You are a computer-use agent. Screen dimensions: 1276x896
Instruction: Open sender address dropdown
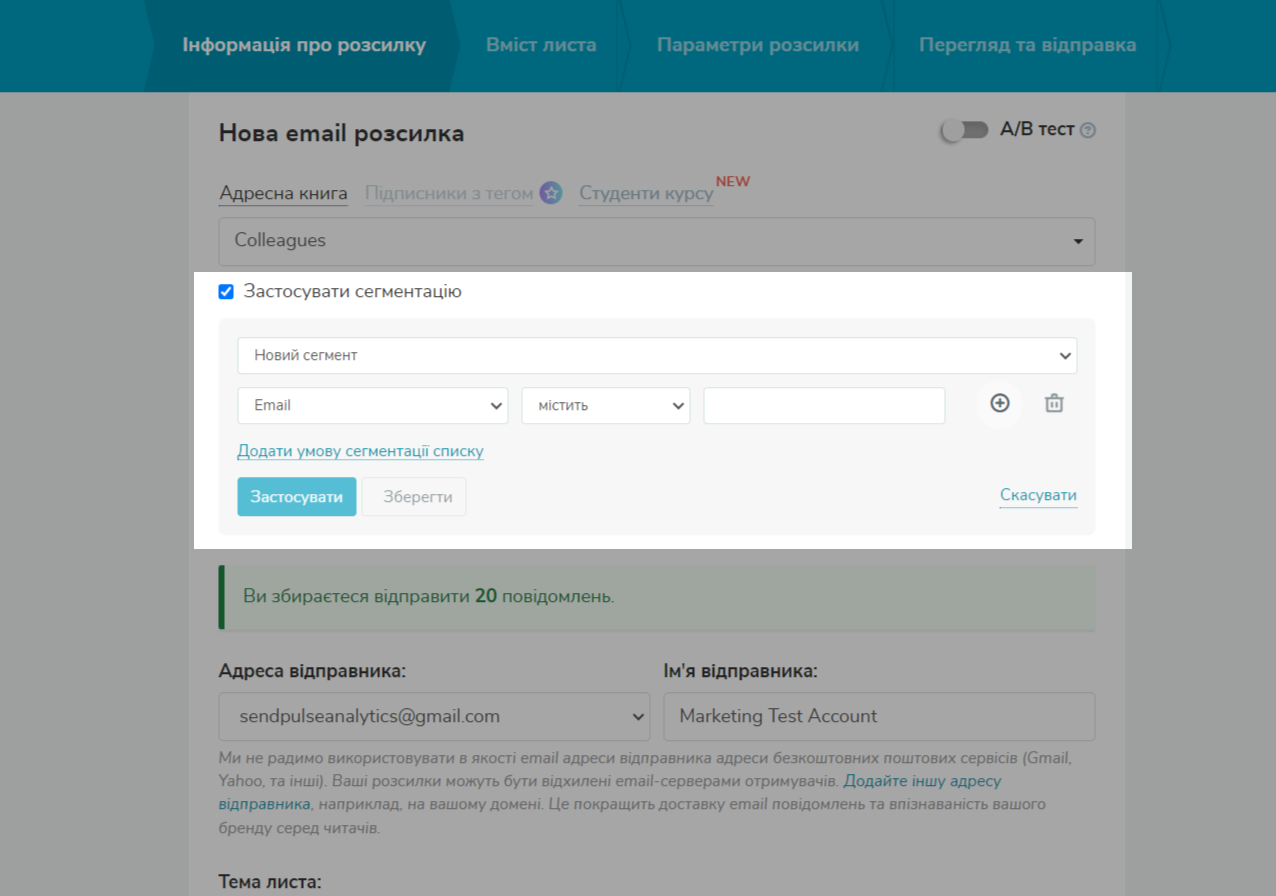[x=434, y=716]
